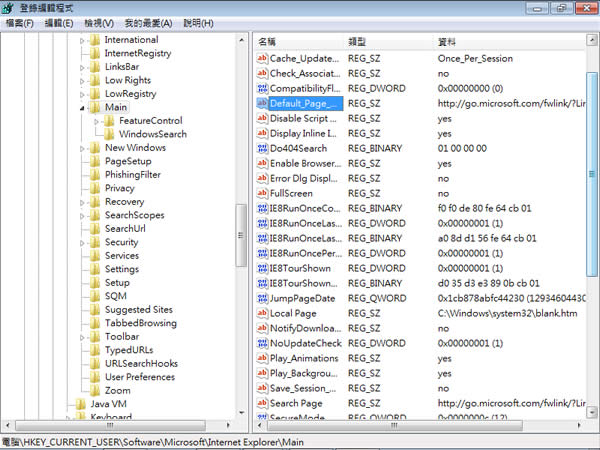Click the Zoom folder icon
The height and width of the screenshot is (450, 600).
pos(95,390)
